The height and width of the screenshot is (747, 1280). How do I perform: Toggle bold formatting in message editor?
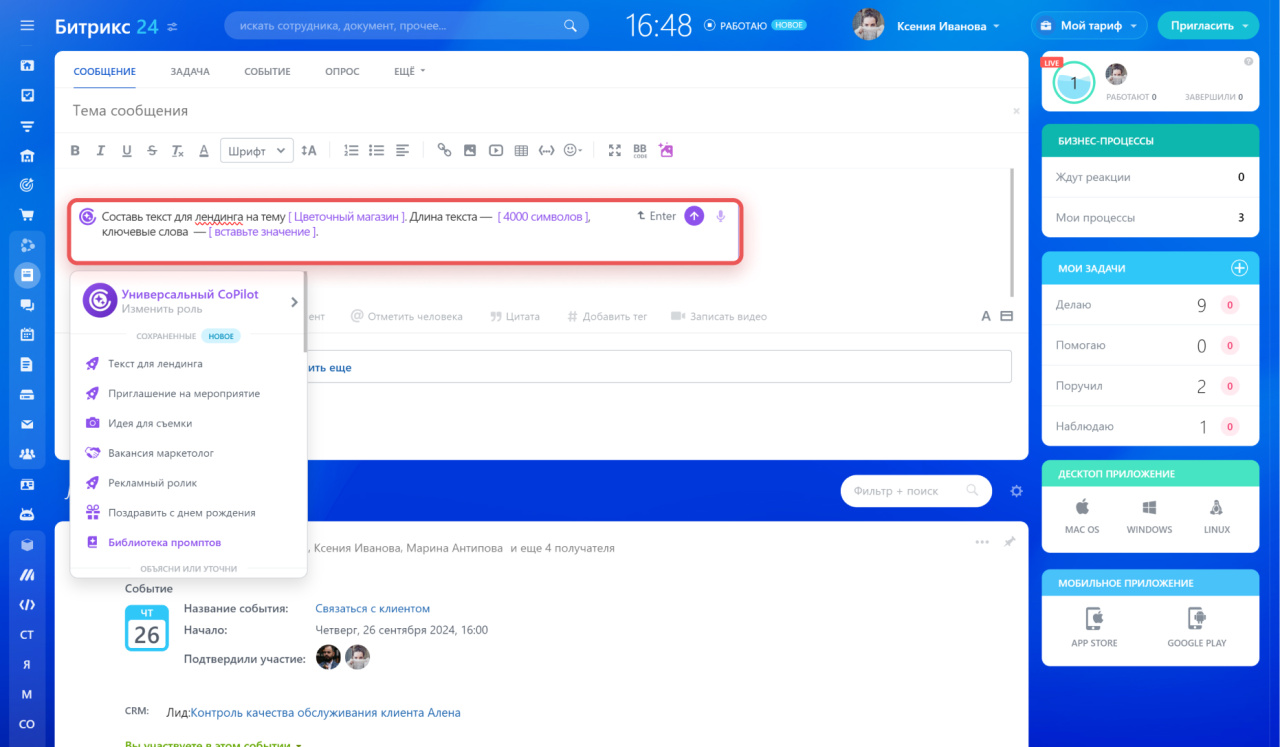tap(75, 151)
